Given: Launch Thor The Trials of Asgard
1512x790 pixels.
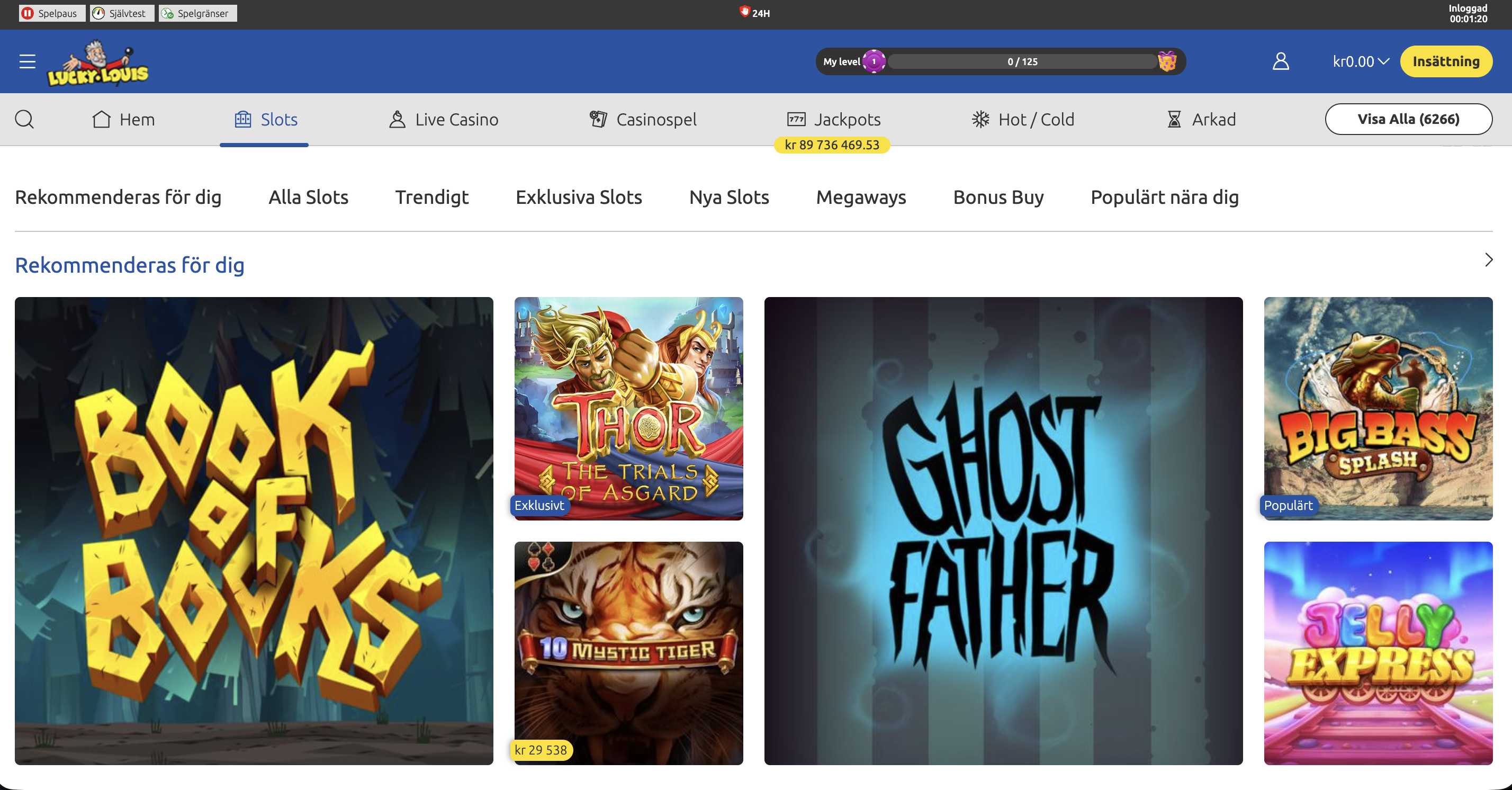Looking at the screenshot, I should [x=628, y=408].
